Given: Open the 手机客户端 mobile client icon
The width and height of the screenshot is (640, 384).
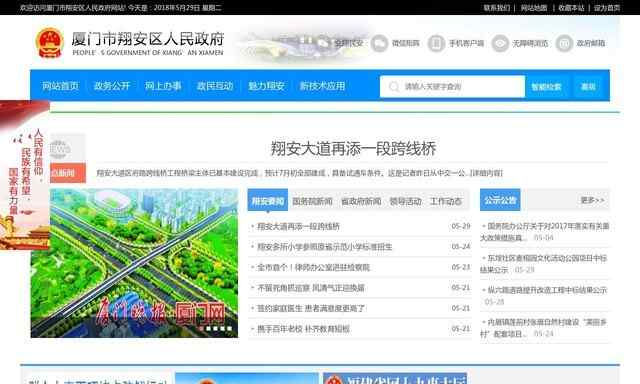Looking at the screenshot, I should coord(436,43).
